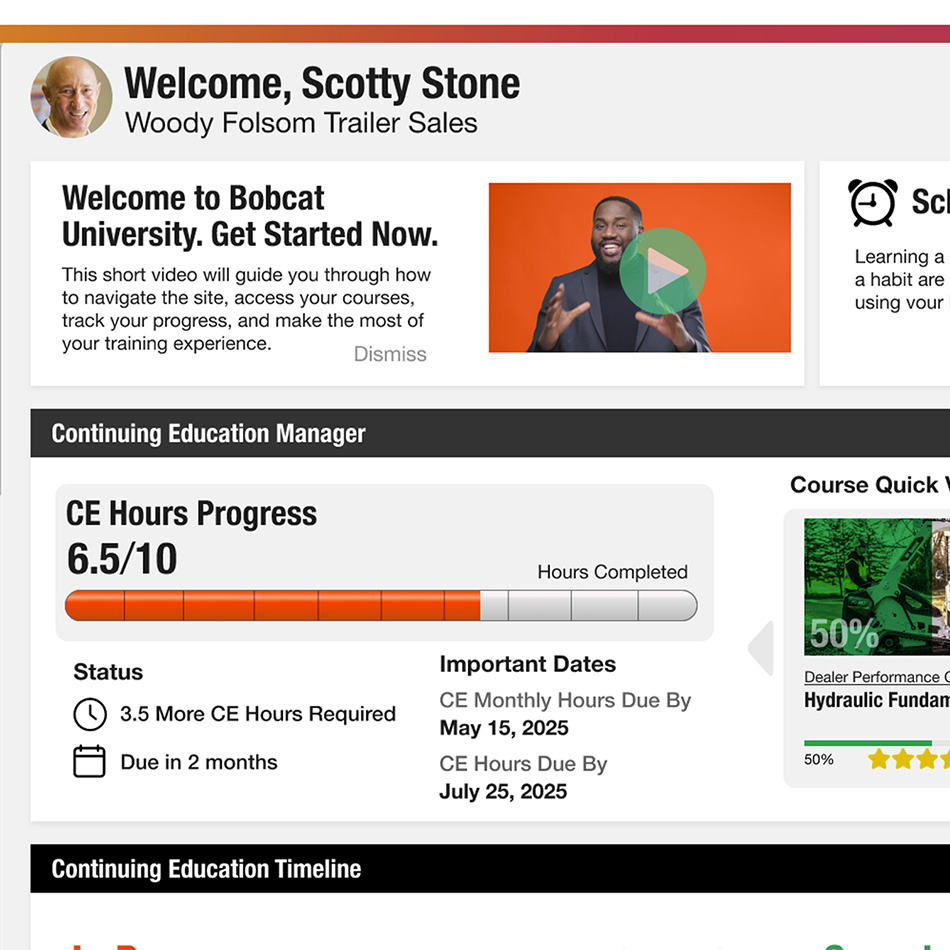Image resolution: width=950 pixels, height=950 pixels.
Task: Click the calendar icon beside due date
Action: pyautogui.click(x=89, y=762)
